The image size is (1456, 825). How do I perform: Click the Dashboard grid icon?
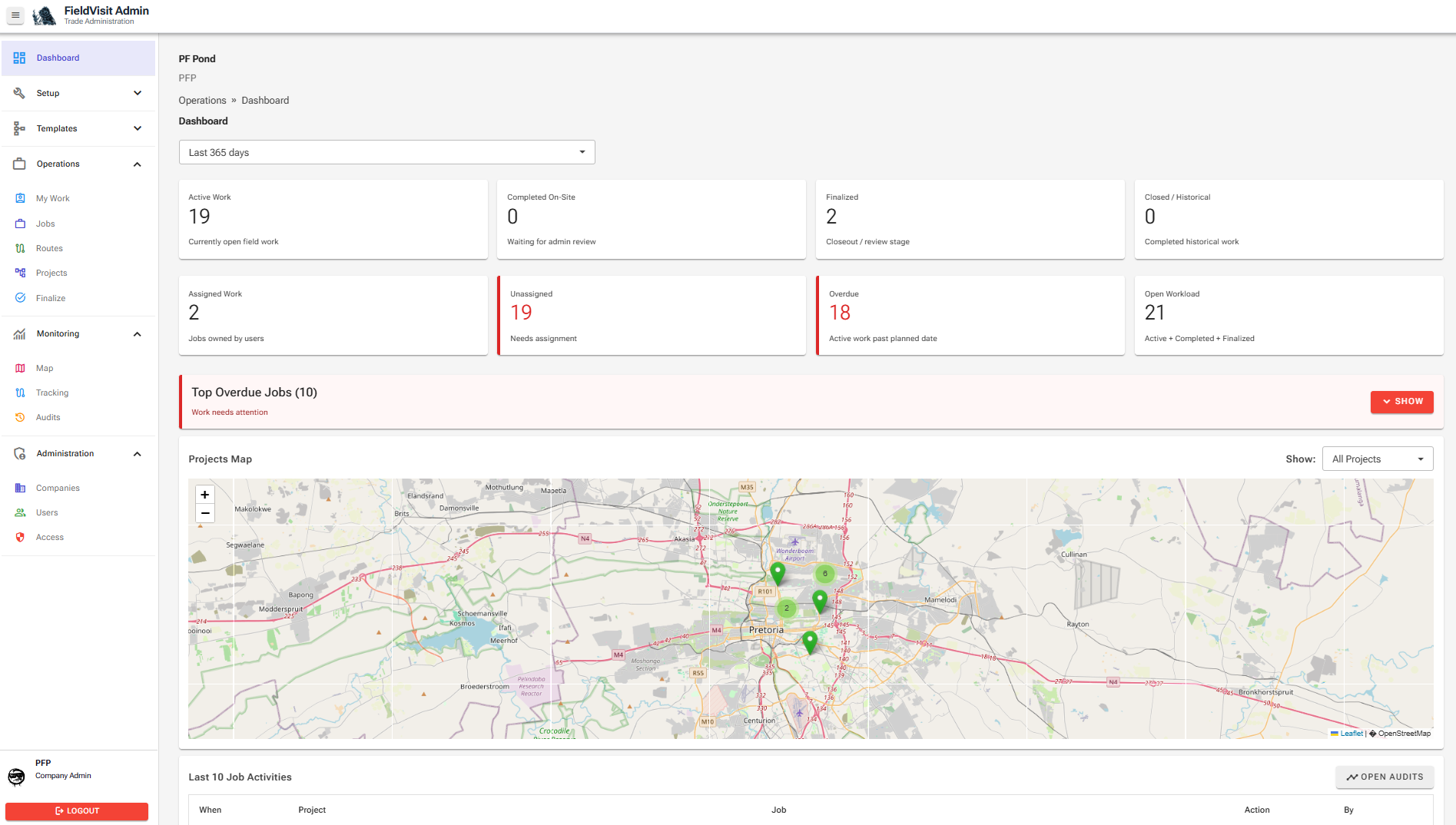19,58
